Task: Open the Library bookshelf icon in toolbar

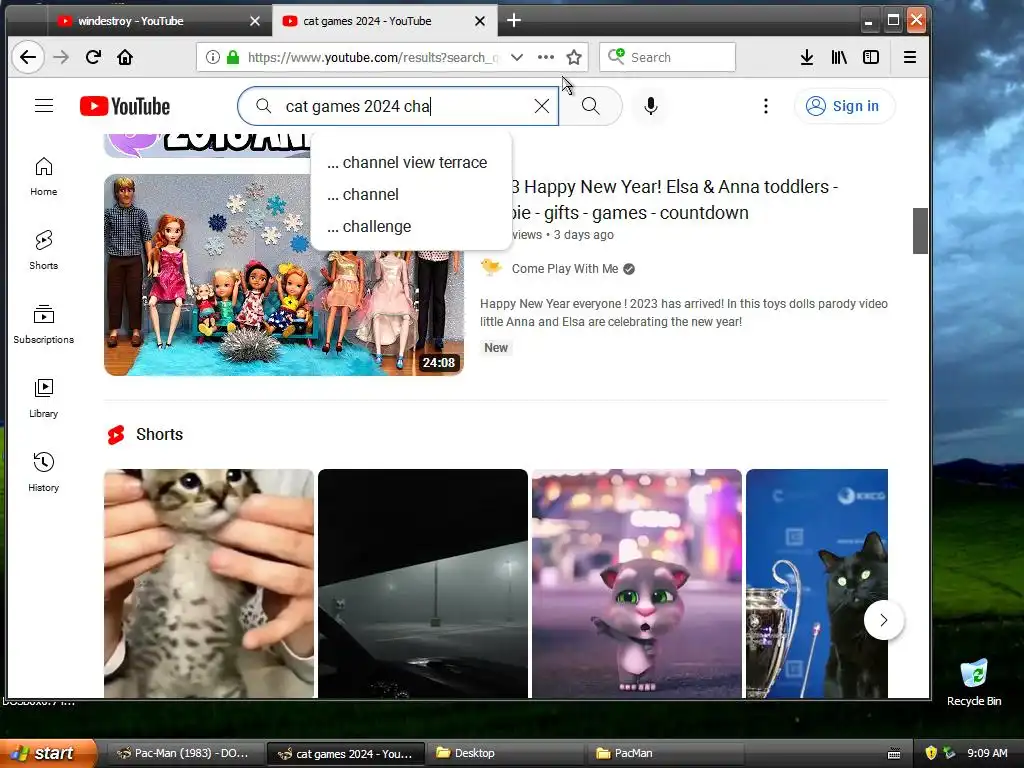Action: (x=839, y=57)
